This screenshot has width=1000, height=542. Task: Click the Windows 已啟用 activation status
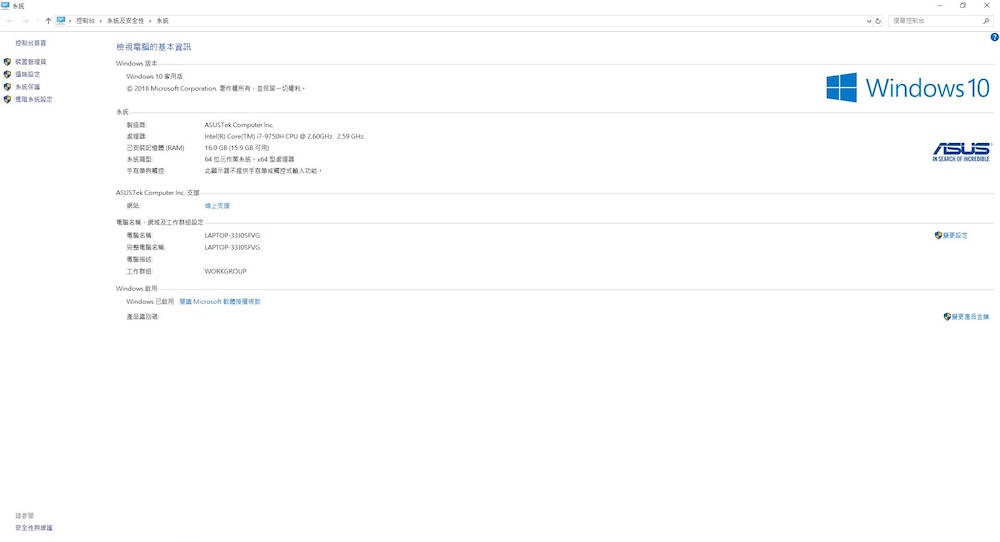pyautogui.click(x=150, y=302)
